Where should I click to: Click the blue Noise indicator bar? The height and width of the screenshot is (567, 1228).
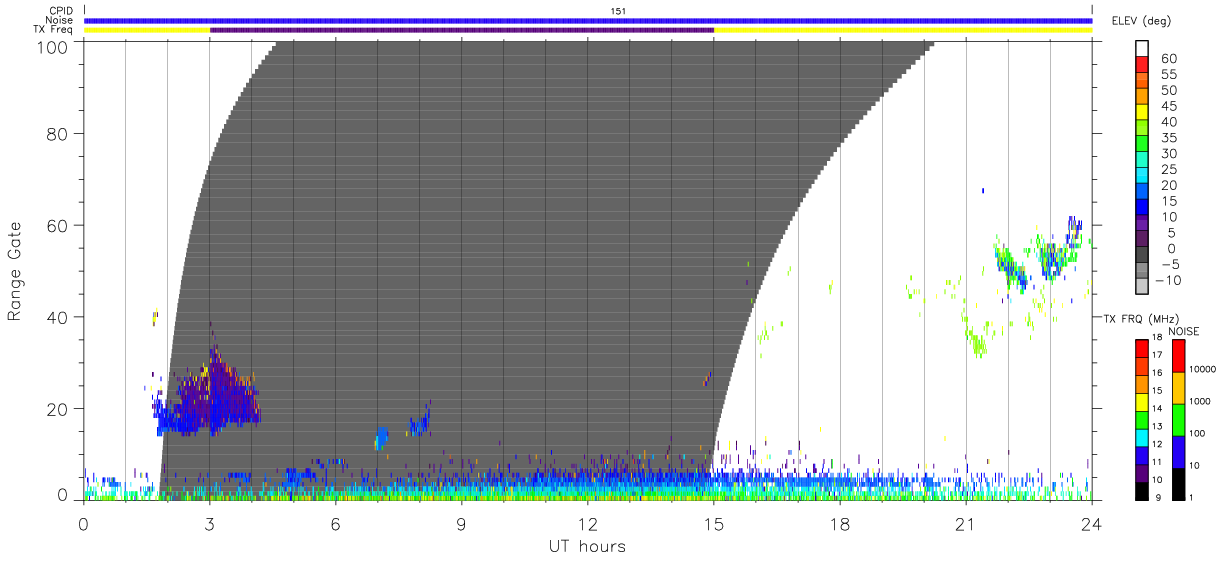(x=588, y=20)
